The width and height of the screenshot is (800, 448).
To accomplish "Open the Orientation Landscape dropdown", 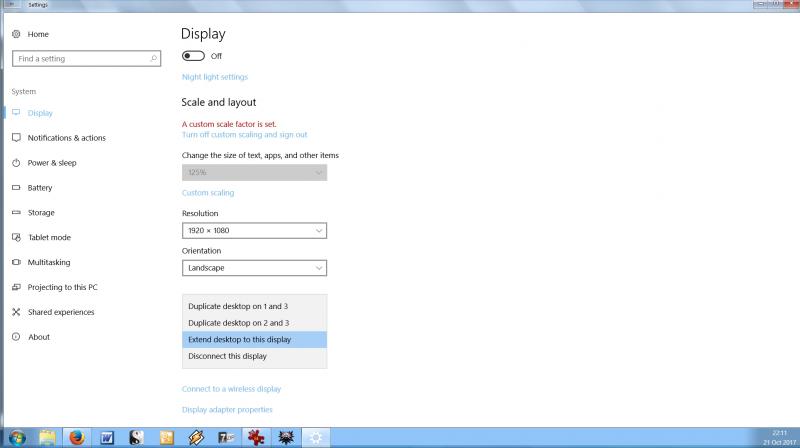I will point(254,268).
